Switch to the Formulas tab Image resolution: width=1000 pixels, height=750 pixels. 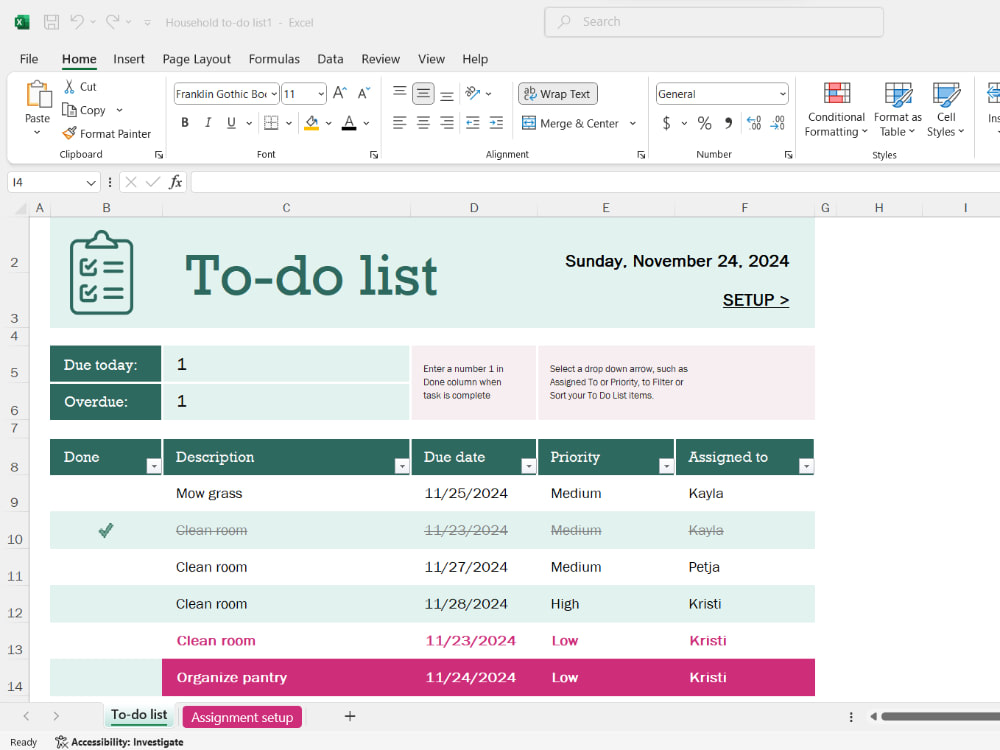(x=274, y=59)
